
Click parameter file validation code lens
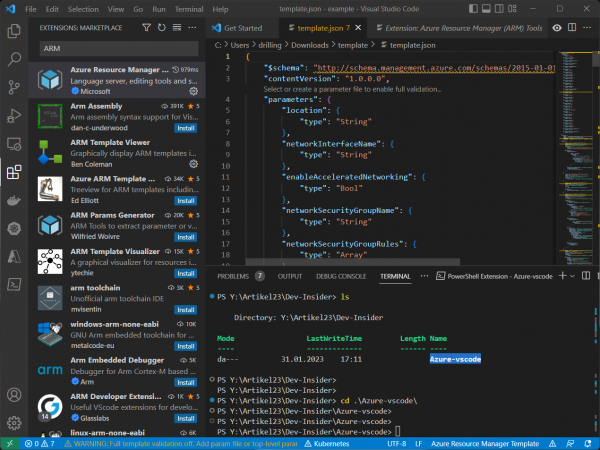pyautogui.click(x=352, y=89)
